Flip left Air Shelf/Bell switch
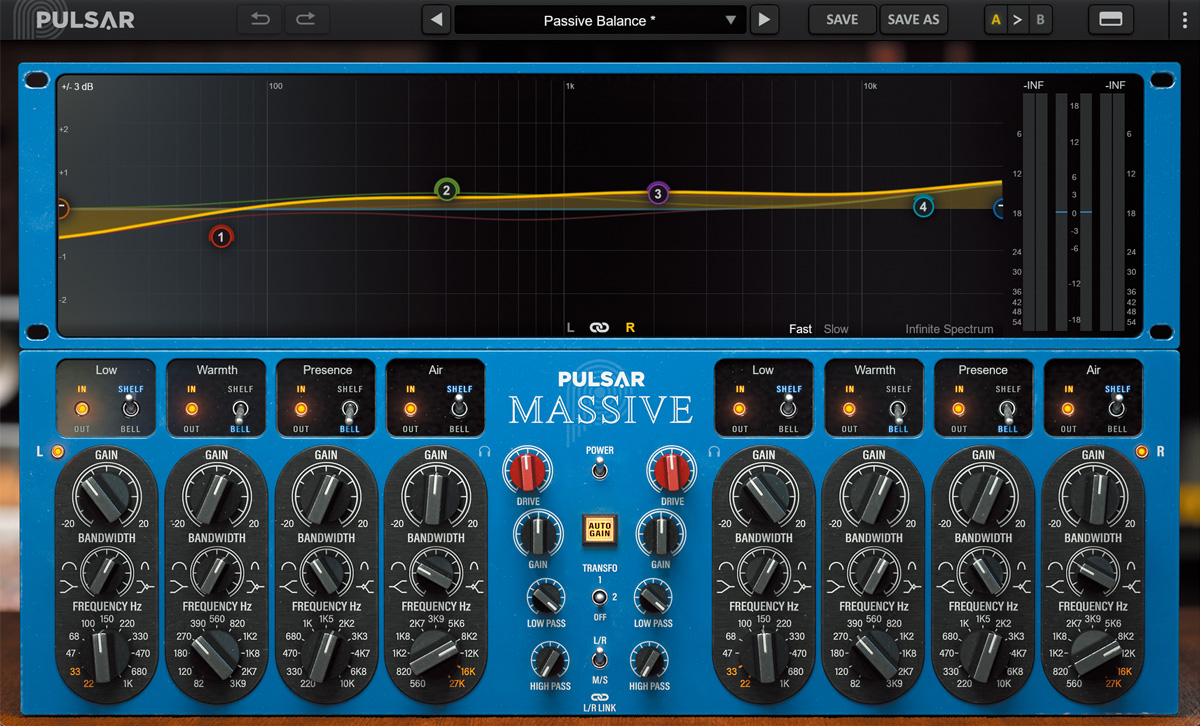This screenshot has width=1200, height=726. pos(459,408)
